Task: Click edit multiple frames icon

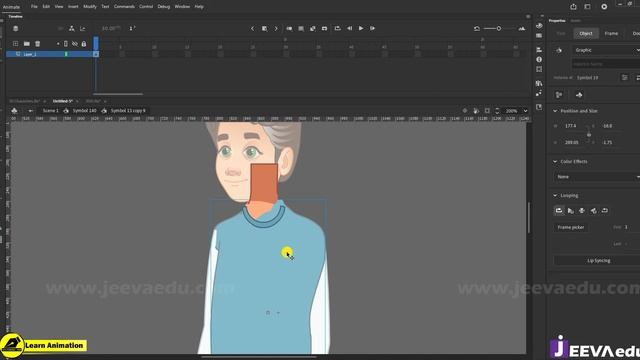Action: (301, 28)
